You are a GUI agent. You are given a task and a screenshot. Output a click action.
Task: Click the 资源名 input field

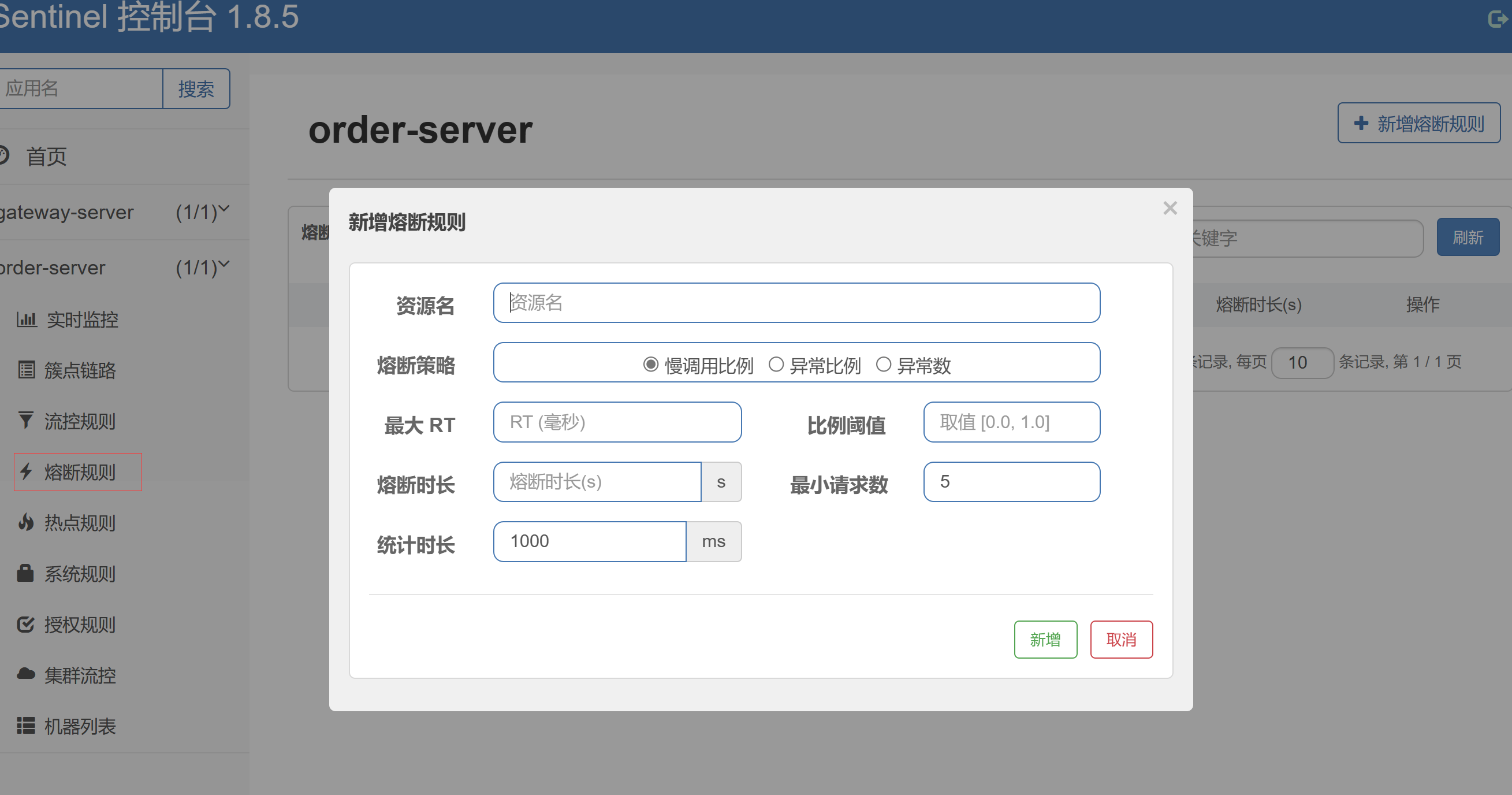tap(796, 303)
